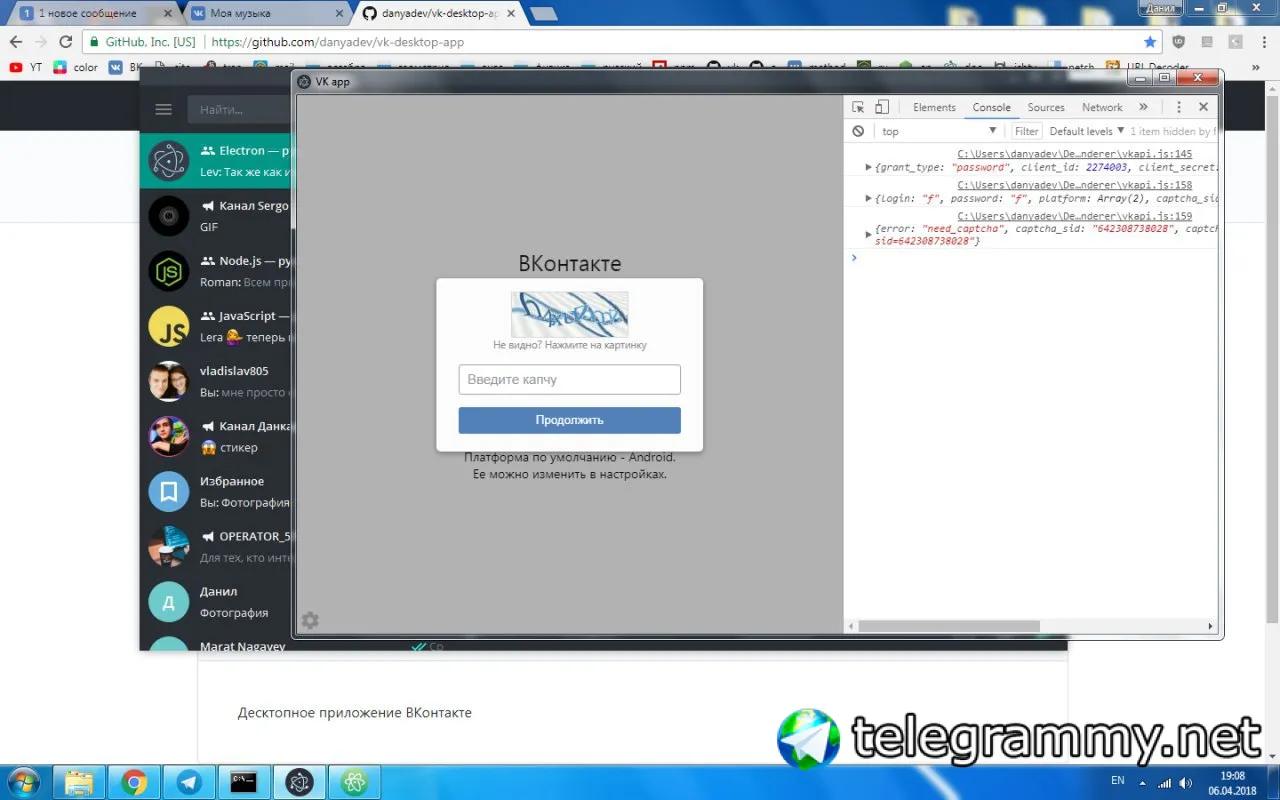Open the 'color' bookmark
Viewport: 1280px width, 800px height.
tap(76, 67)
